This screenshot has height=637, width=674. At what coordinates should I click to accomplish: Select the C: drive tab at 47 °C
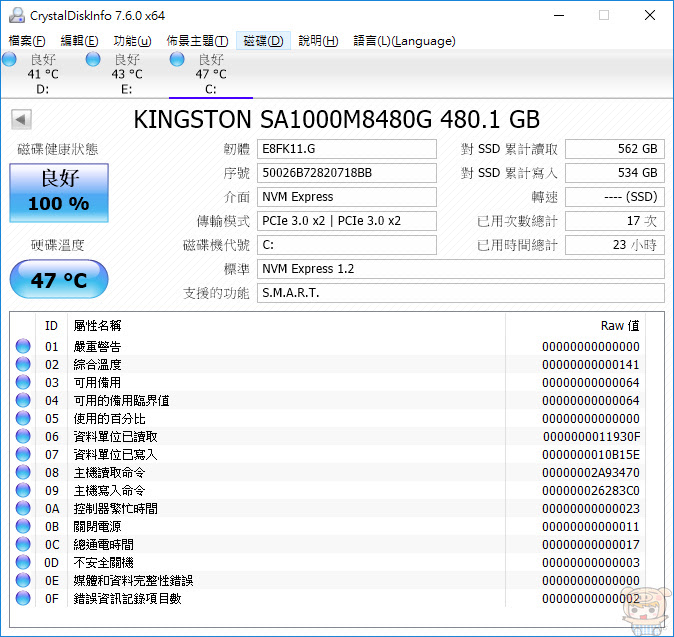pyautogui.click(x=211, y=74)
